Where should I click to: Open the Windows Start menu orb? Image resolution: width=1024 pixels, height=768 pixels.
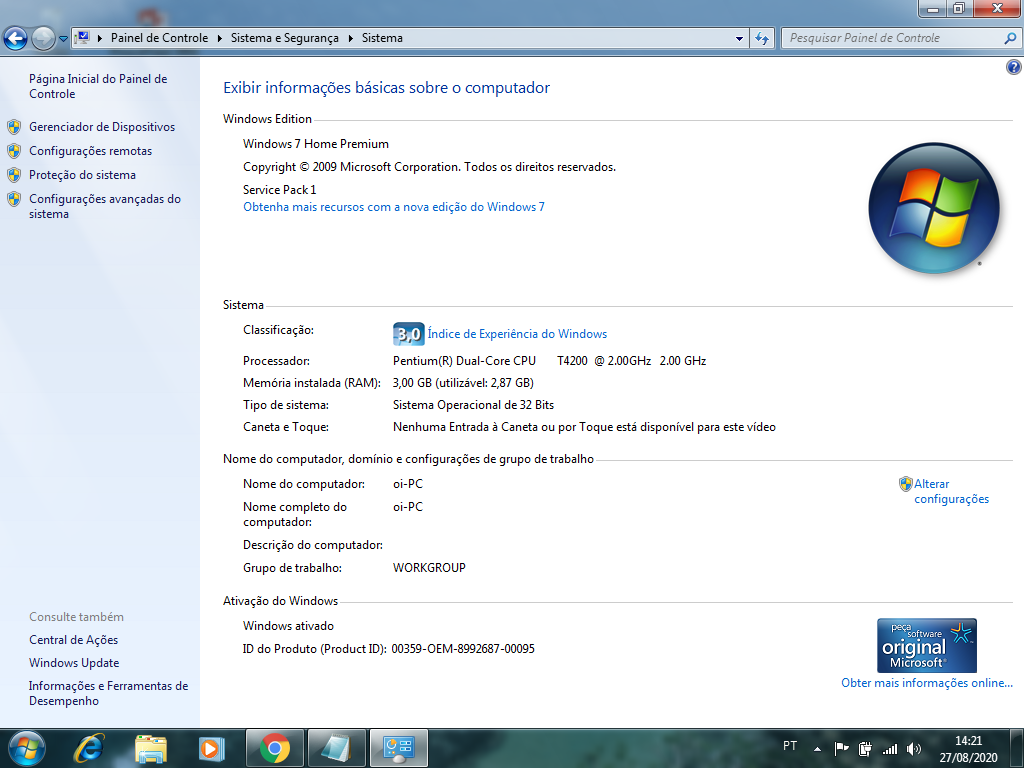click(x=27, y=748)
